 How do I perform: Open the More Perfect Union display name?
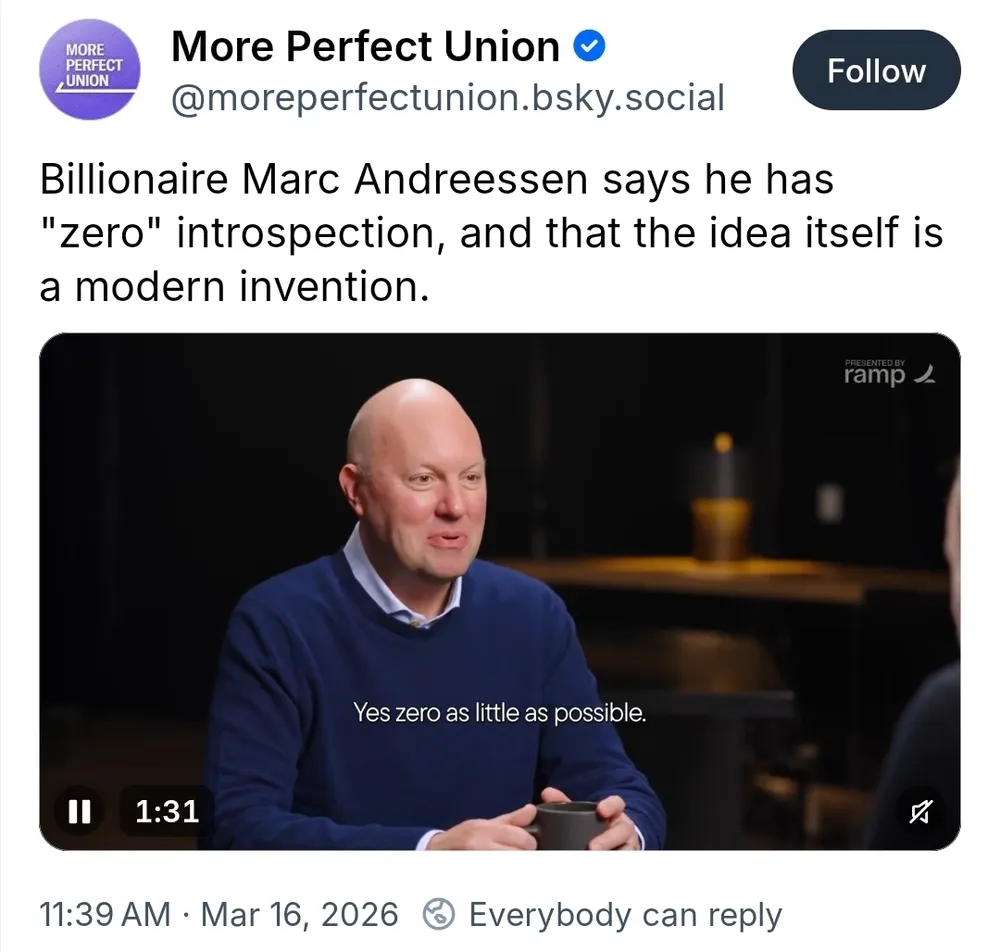tap(365, 46)
